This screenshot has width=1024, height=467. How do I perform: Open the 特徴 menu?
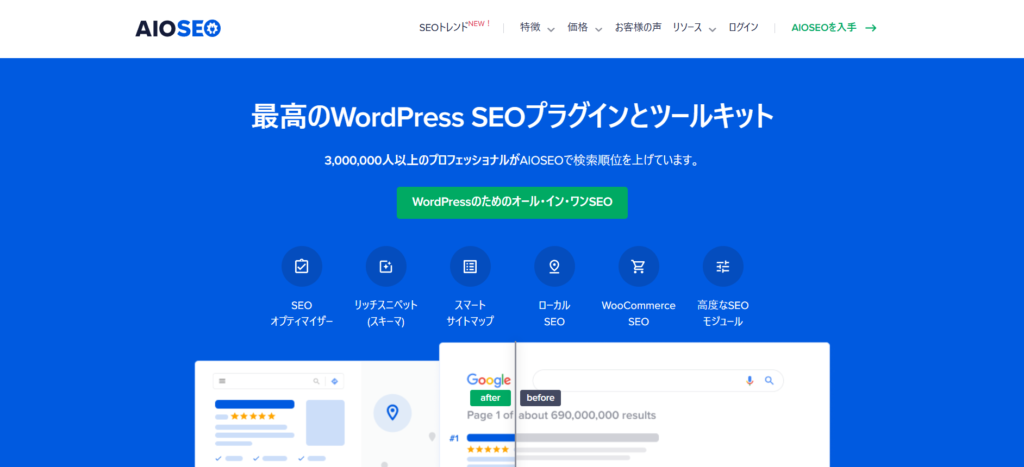point(530,27)
